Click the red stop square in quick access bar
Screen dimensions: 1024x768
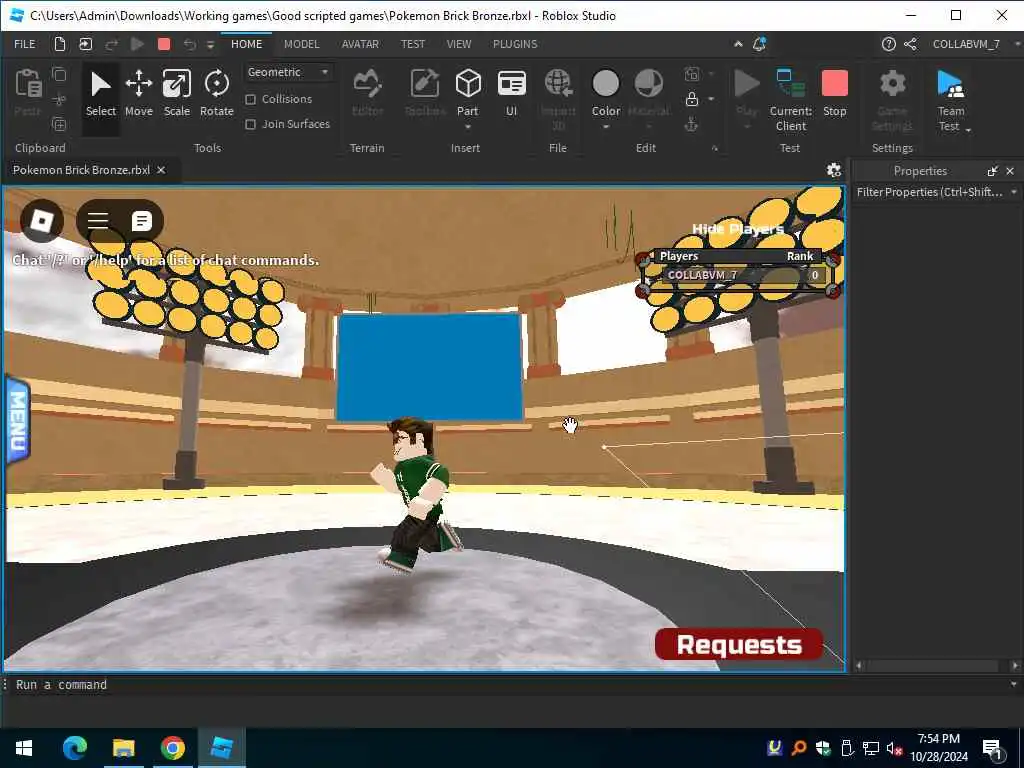coord(164,44)
